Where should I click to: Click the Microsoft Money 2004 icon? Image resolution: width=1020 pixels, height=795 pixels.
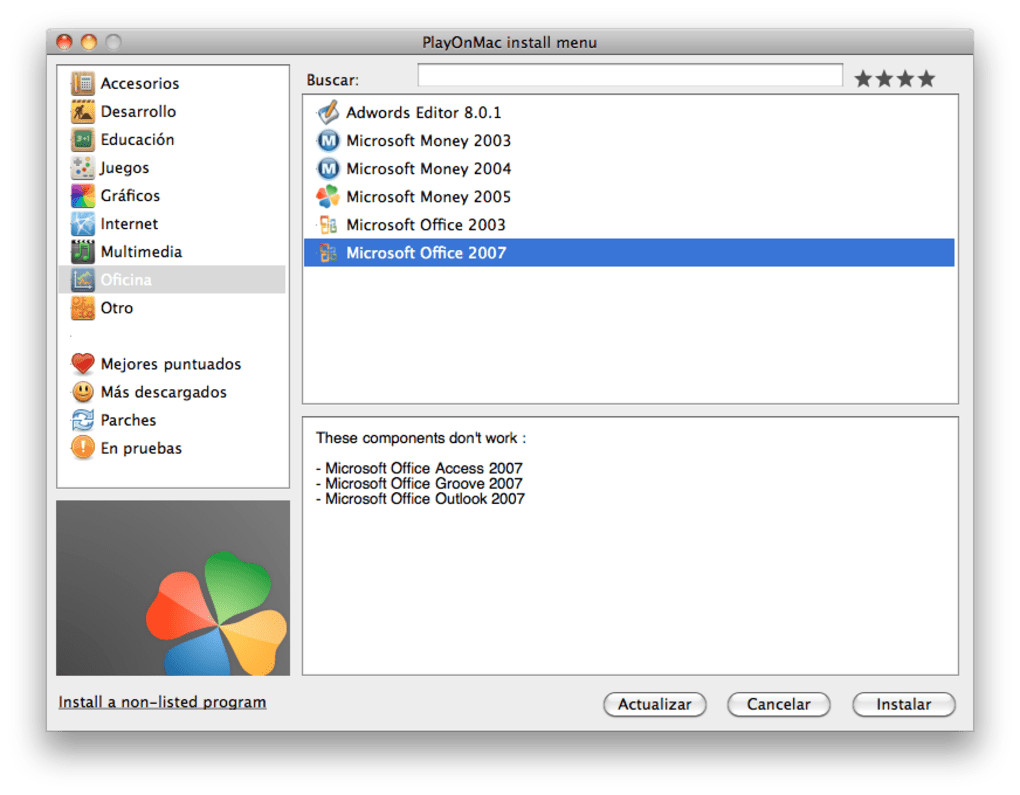pyautogui.click(x=328, y=168)
